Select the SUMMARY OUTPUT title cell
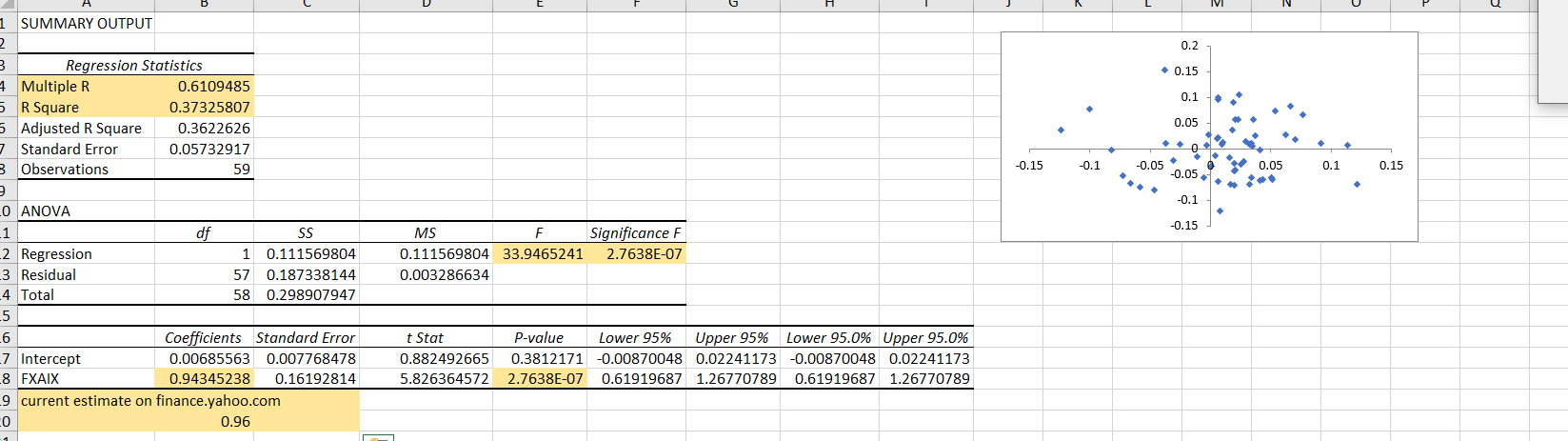The width and height of the screenshot is (1568, 441). coord(87,23)
